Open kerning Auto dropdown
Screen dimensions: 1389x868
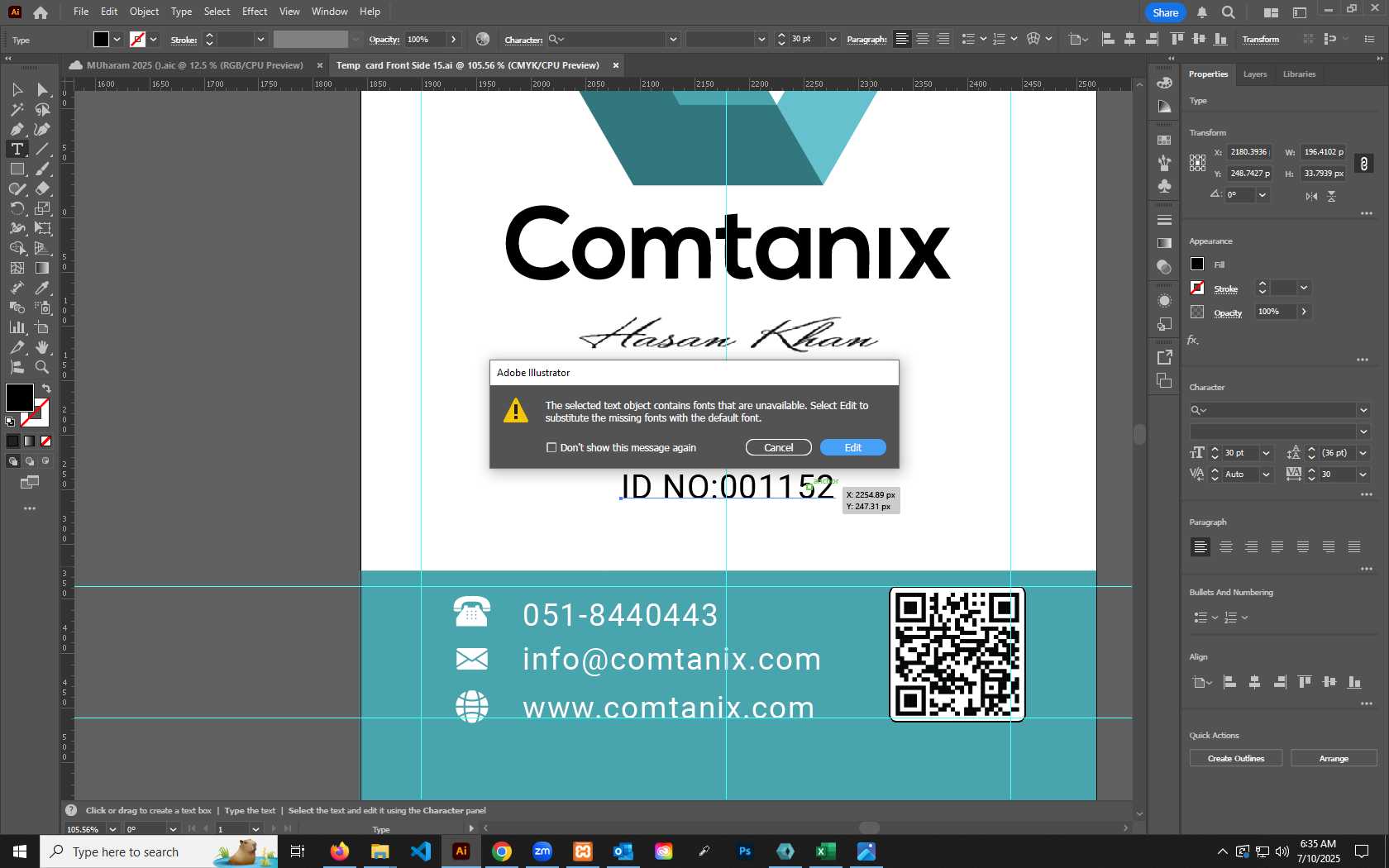(1266, 475)
